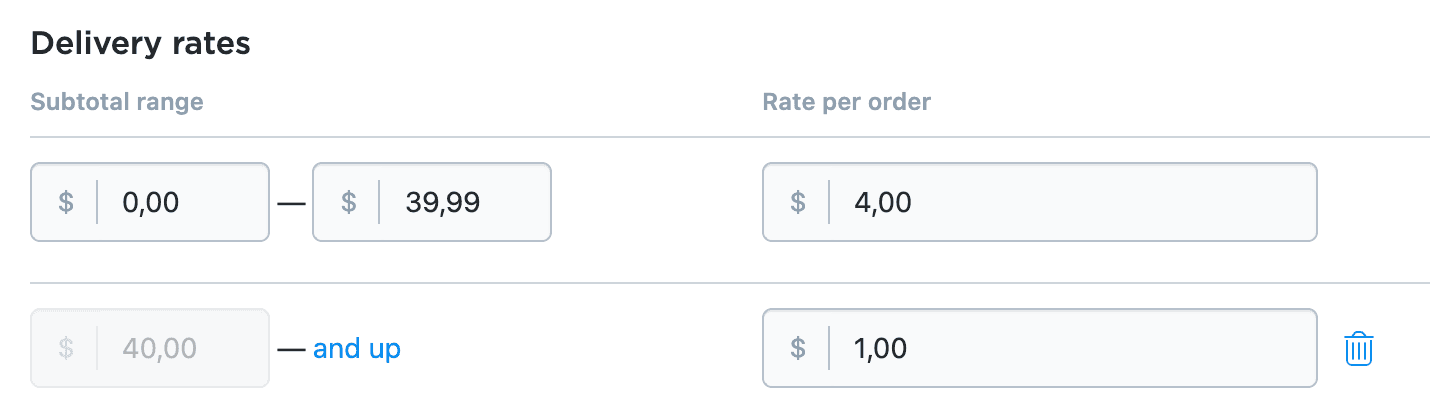Click the dash before "and up"

click(291, 349)
